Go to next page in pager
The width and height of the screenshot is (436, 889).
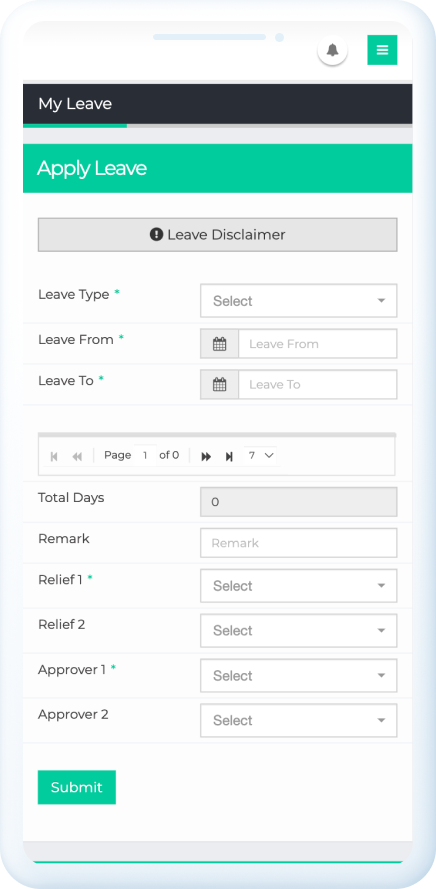pos(206,456)
